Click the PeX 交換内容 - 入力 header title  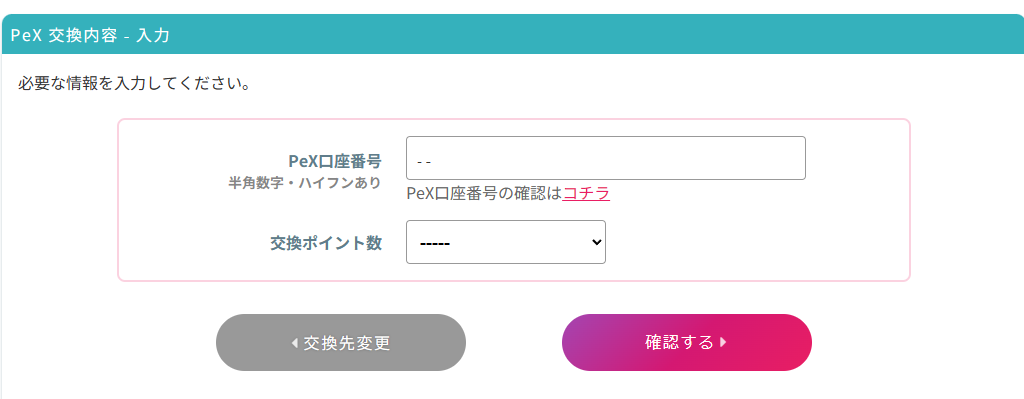pyautogui.click(x=90, y=35)
